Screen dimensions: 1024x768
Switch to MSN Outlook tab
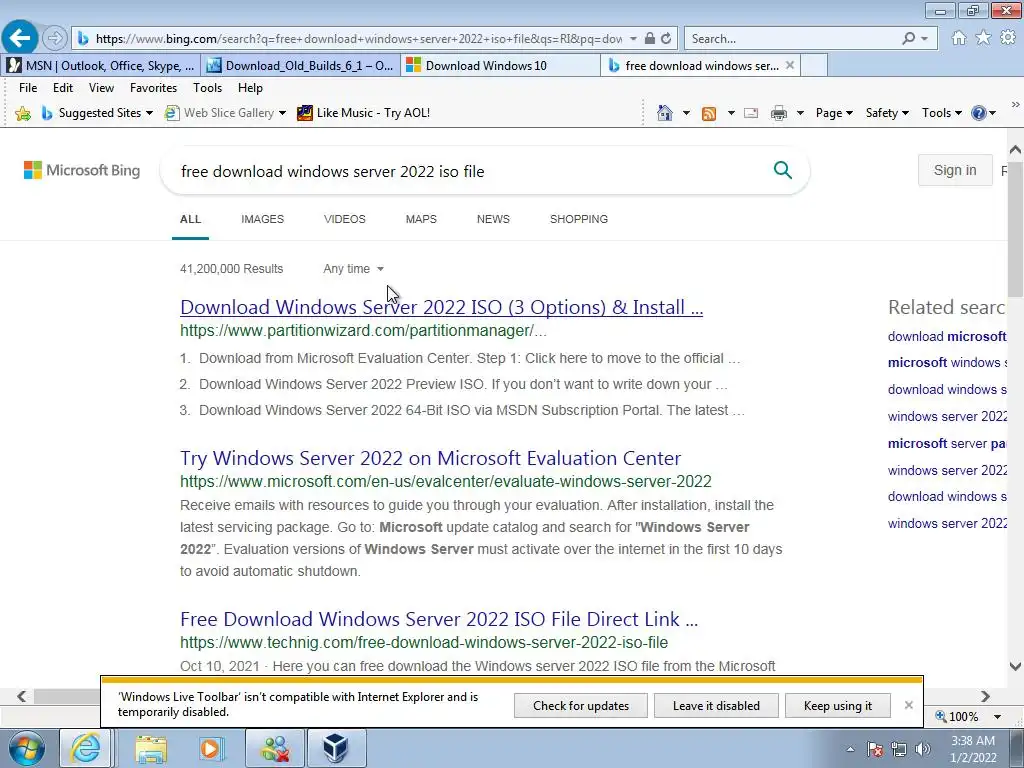point(101,65)
